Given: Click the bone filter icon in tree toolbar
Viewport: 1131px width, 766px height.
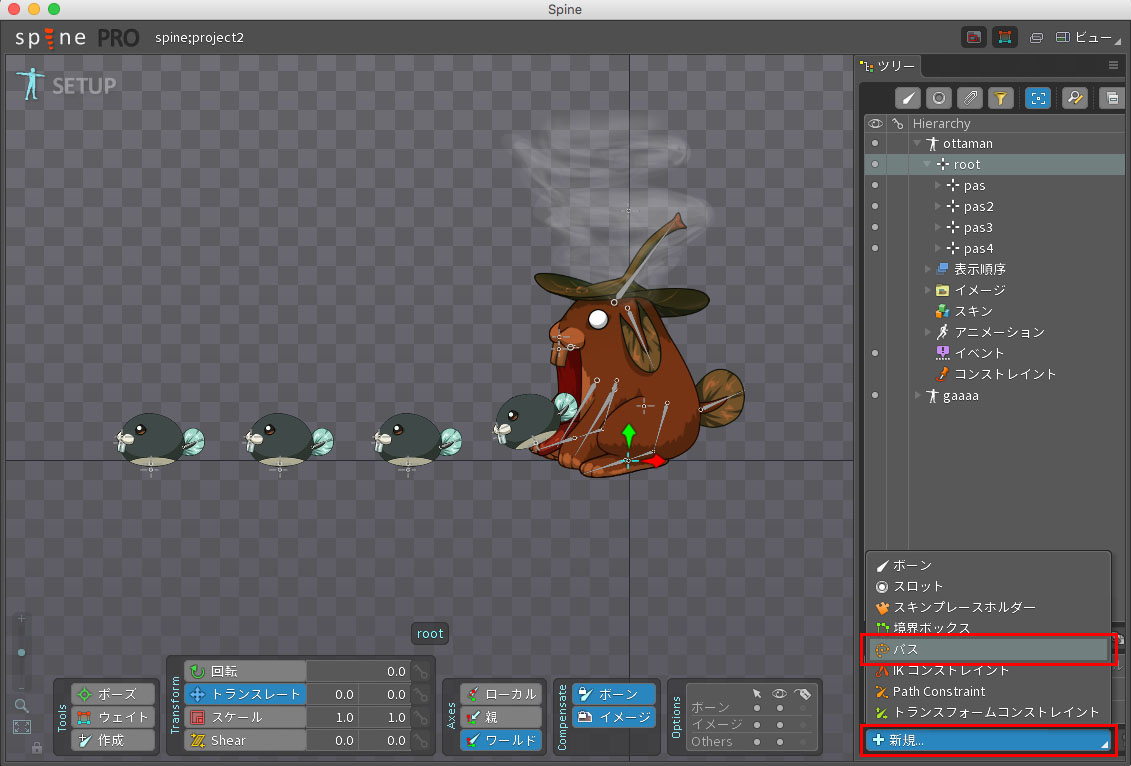Looking at the screenshot, I should (908, 98).
